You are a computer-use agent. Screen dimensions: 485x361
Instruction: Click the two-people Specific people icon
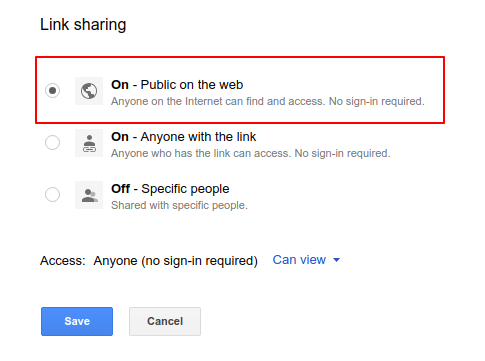coord(89,195)
